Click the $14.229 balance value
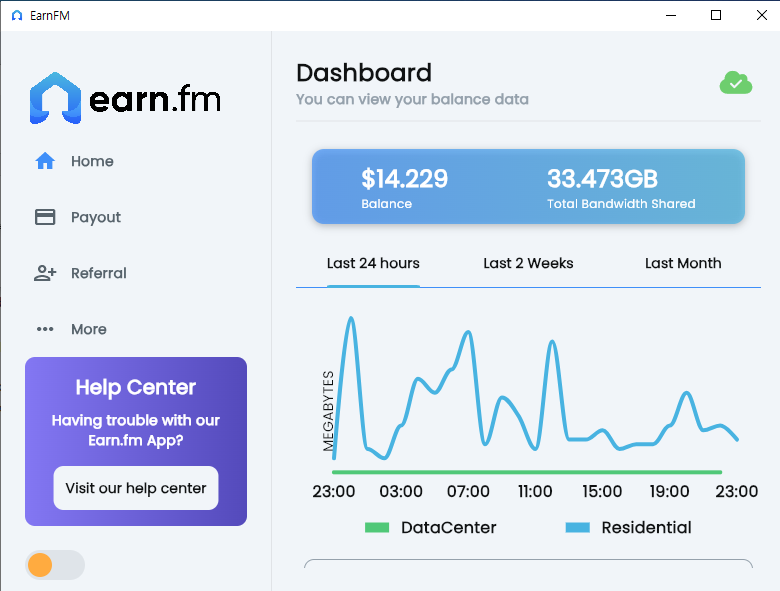 click(x=404, y=179)
